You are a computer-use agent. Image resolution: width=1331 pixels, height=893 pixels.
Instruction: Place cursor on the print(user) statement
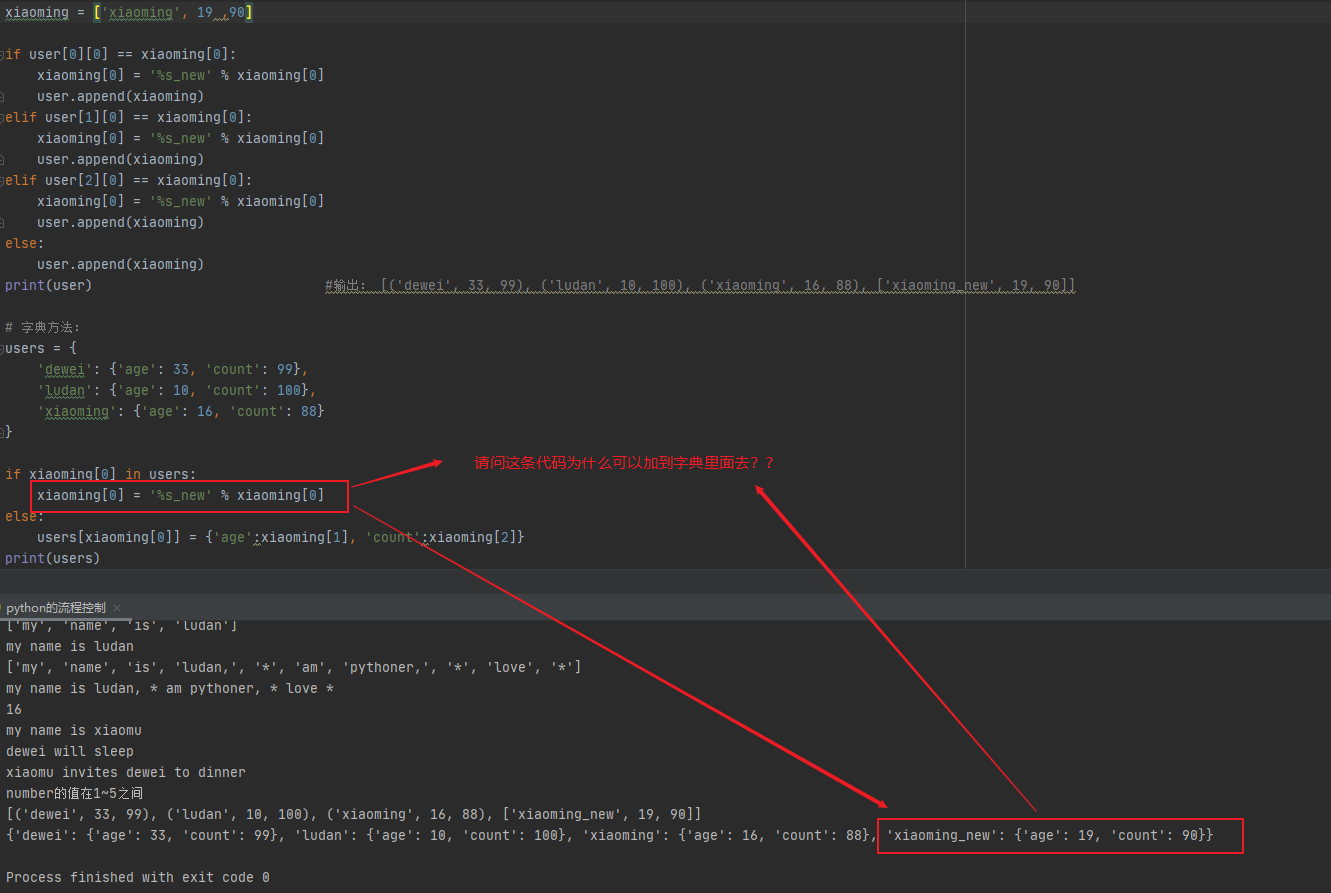point(48,285)
